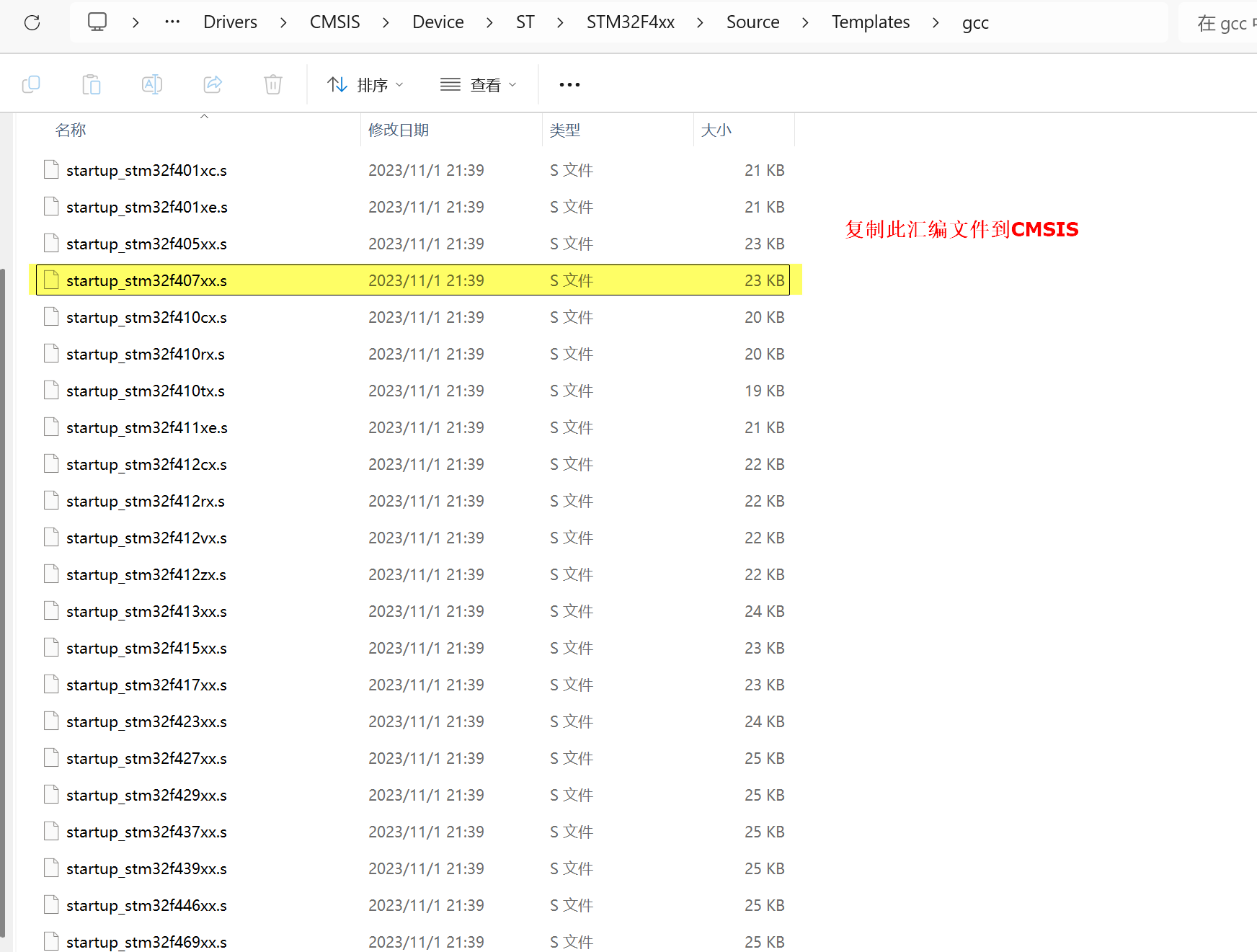Select file startup_stm32f446xx.s

[x=146, y=905]
